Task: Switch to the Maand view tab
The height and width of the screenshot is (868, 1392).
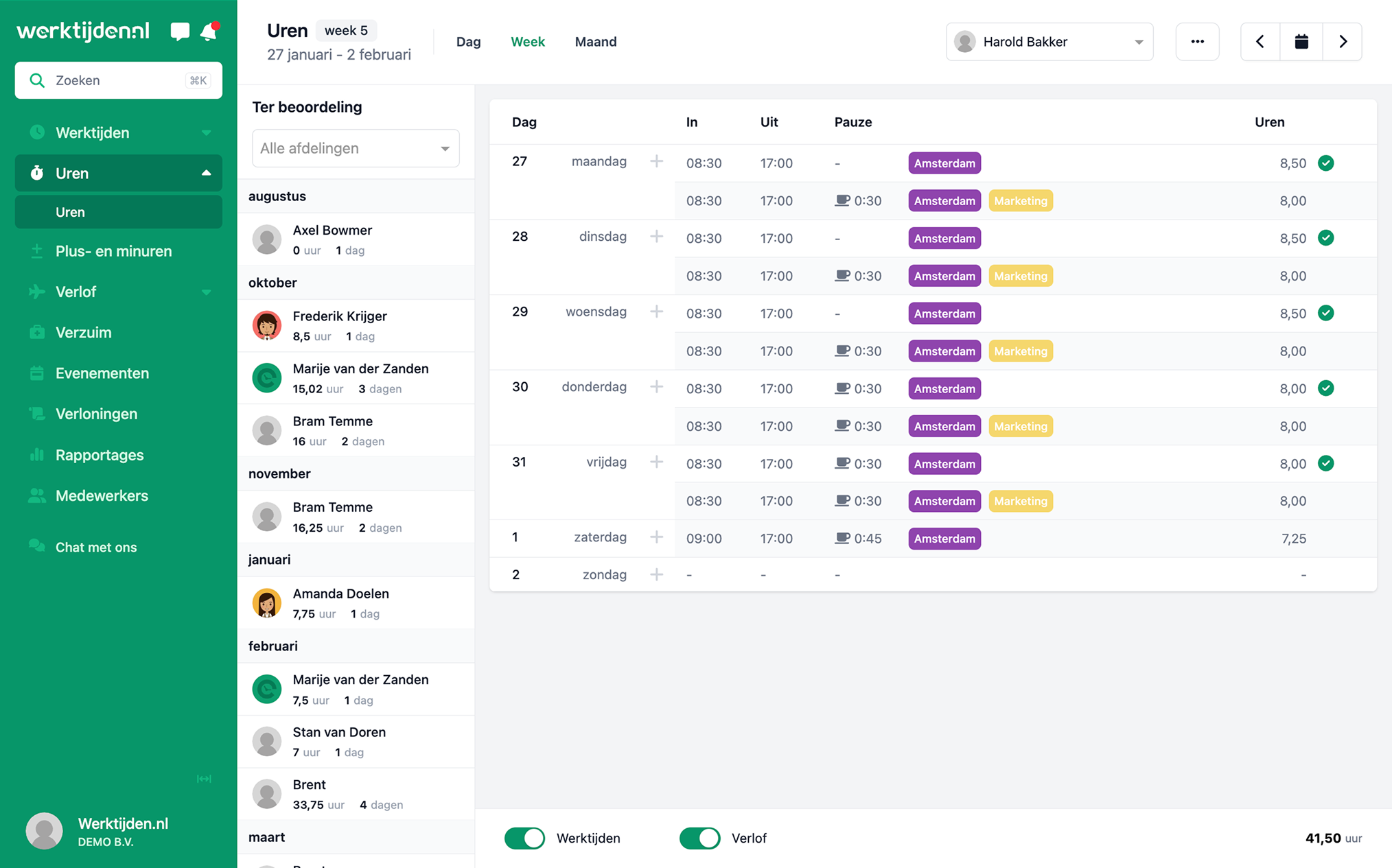Action: click(595, 42)
